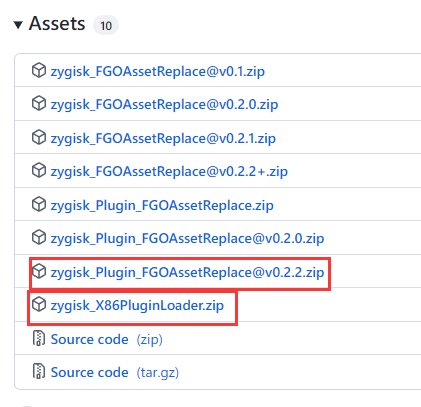Collapse the Assets section triangle
421x407 pixels.
(18, 25)
